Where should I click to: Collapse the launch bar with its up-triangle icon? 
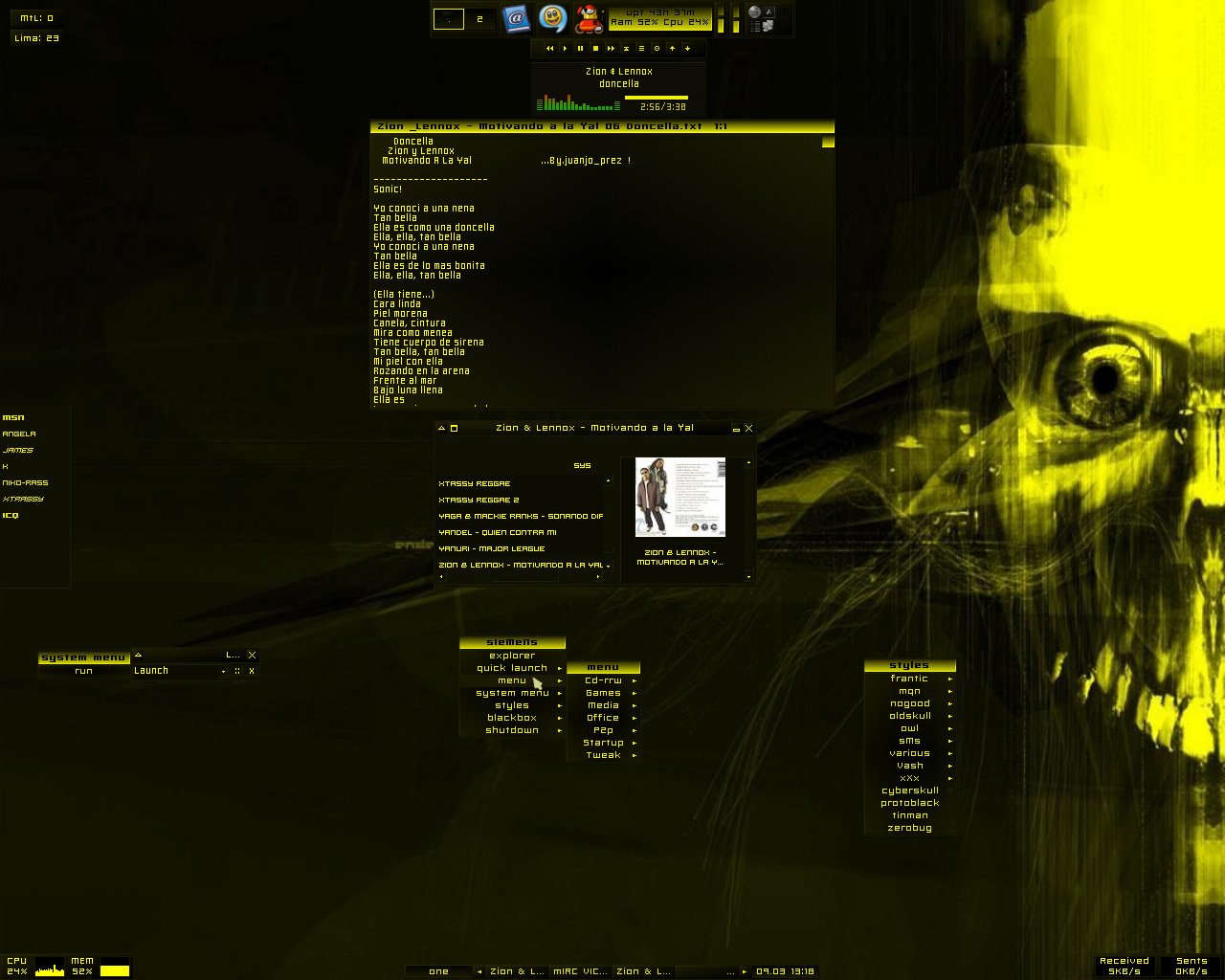[x=138, y=656]
